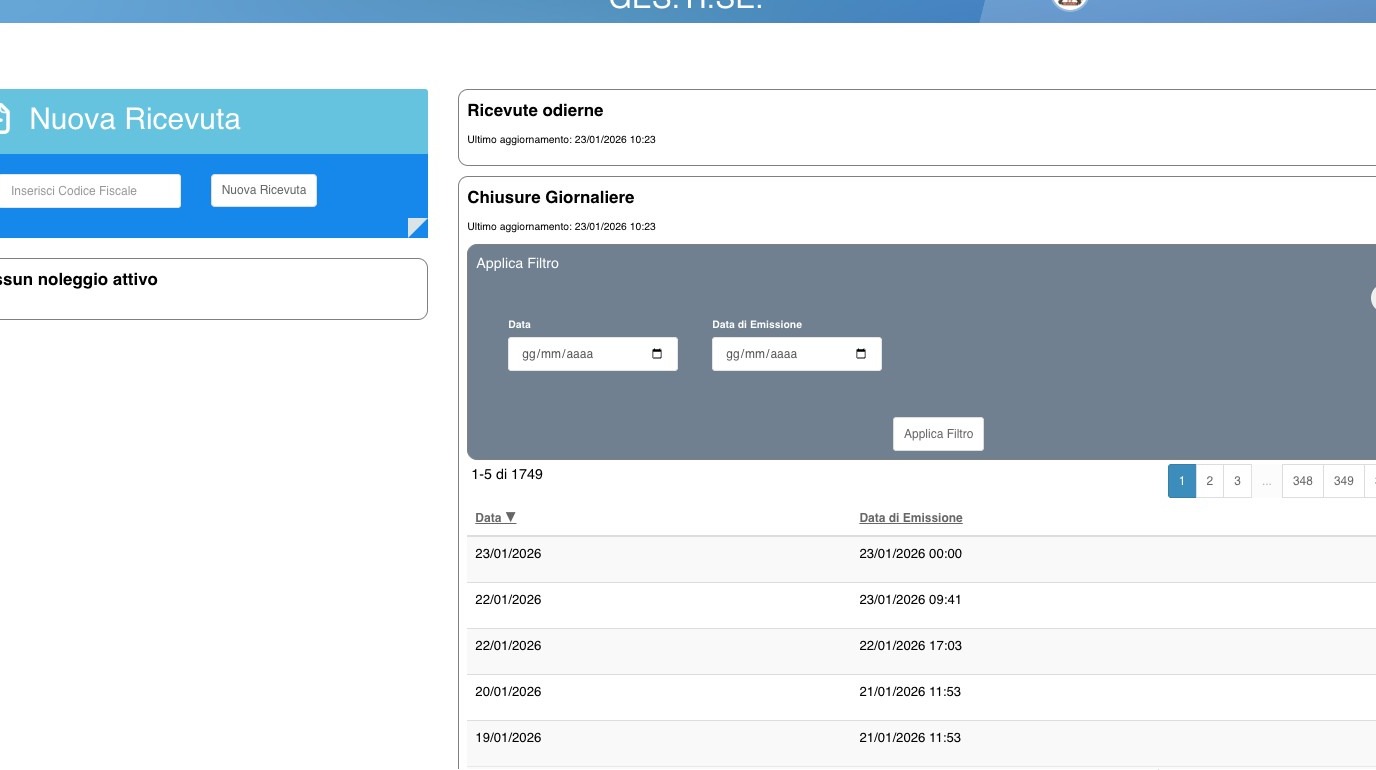Go to page 3 of results
Image resolution: width=1376 pixels, height=770 pixels.
(1237, 481)
